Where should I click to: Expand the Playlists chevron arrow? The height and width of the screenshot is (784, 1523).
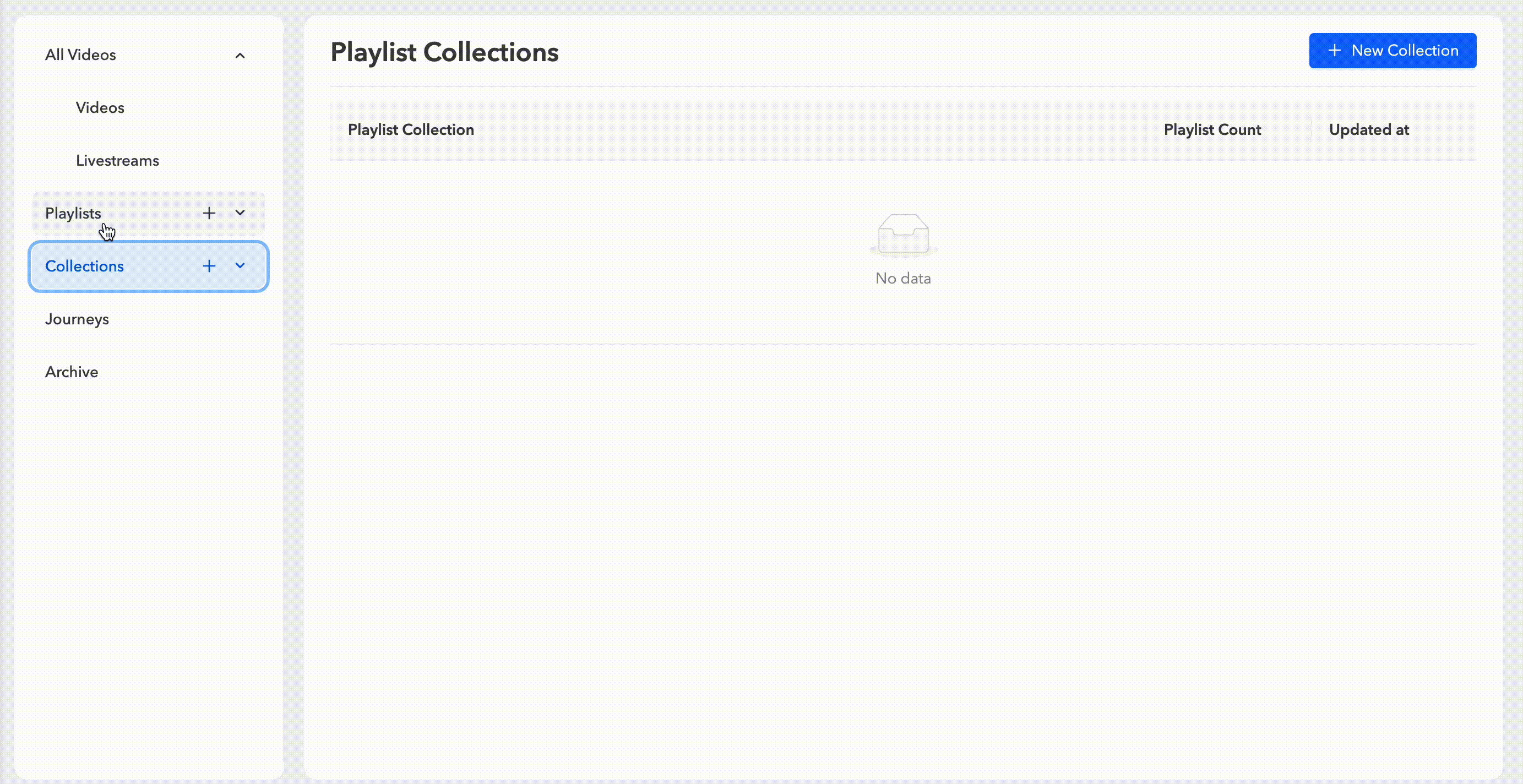[x=240, y=213]
